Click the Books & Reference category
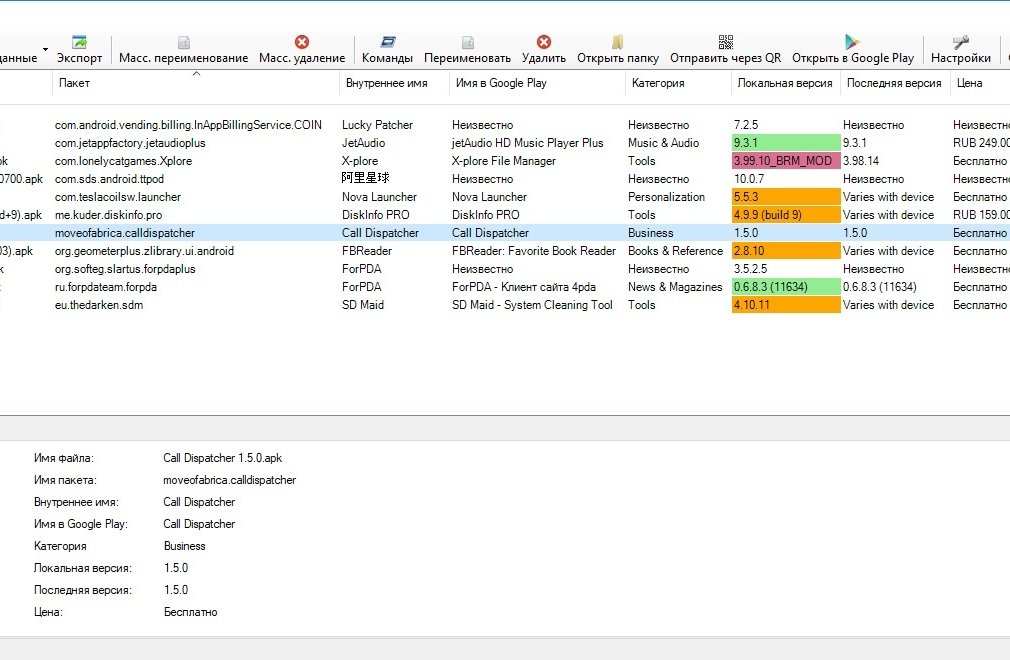The image size is (1010, 660). (x=676, y=251)
